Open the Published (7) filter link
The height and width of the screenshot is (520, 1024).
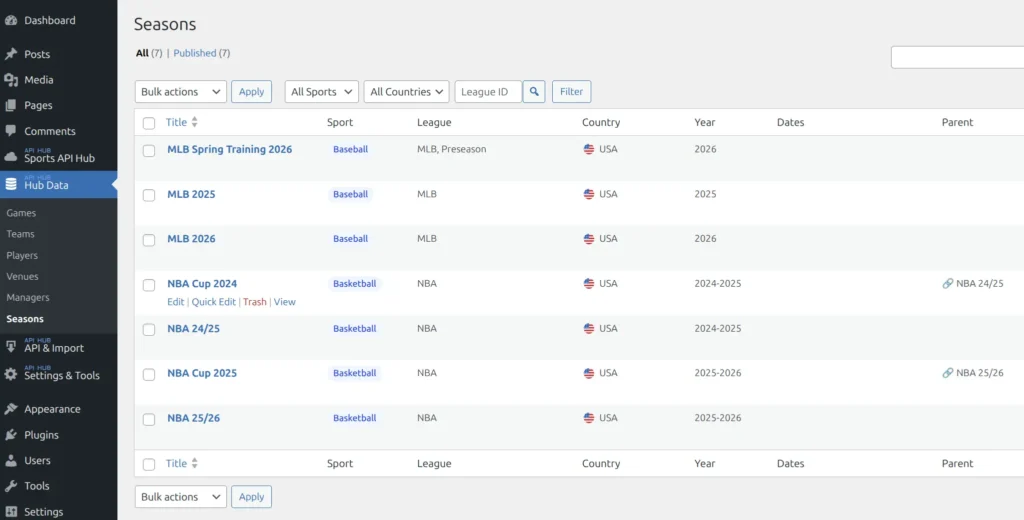coord(202,53)
